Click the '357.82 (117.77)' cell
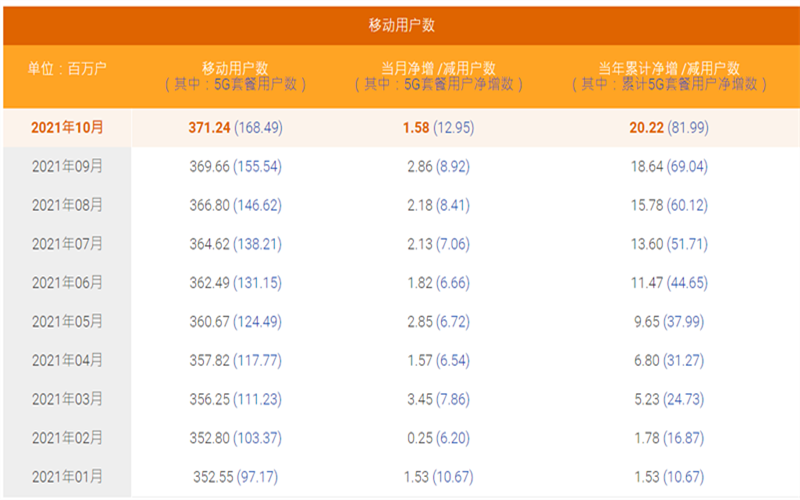The image size is (800, 500). (236, 360)
